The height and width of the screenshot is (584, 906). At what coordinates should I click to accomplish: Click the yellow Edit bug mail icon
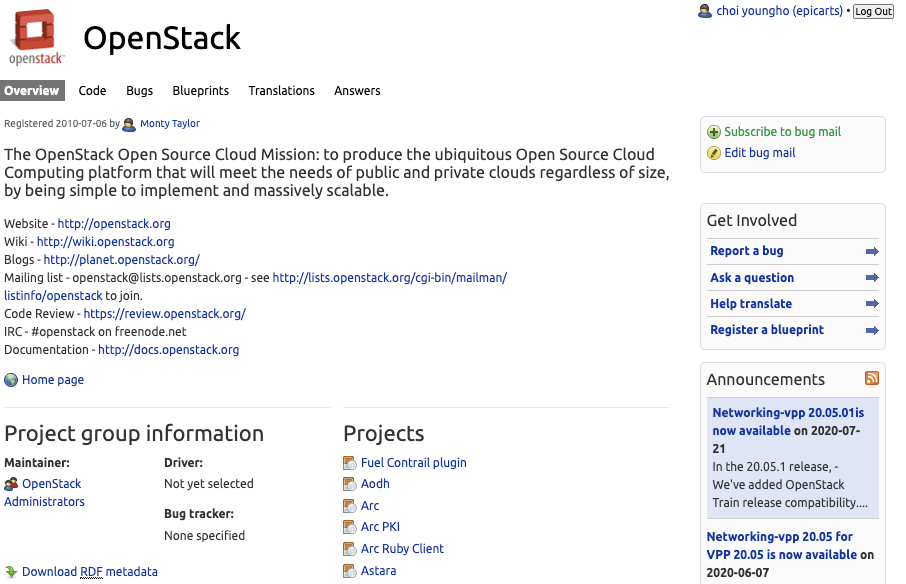coord(714,153)
